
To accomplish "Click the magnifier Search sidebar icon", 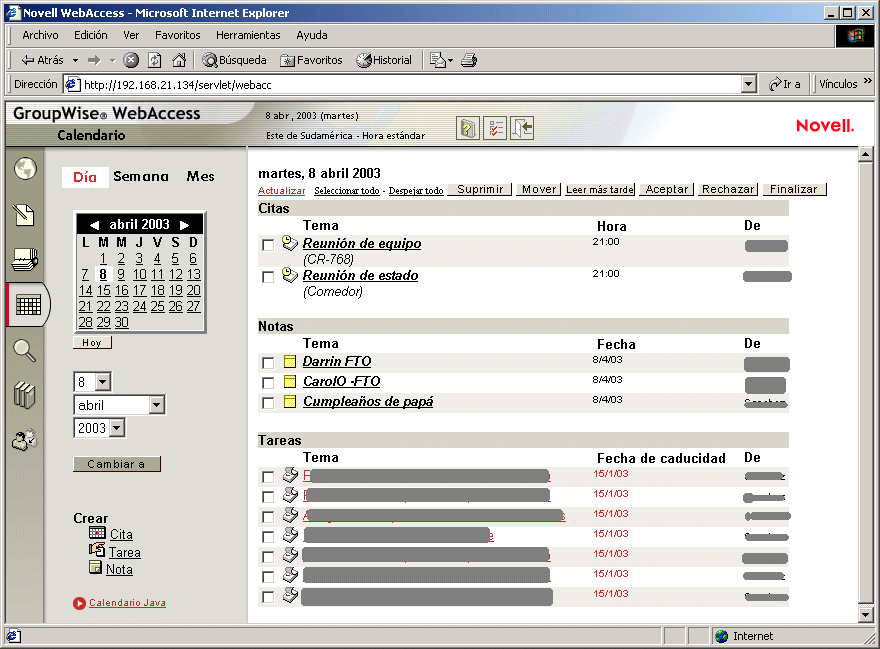I will [x=25, y=350].
